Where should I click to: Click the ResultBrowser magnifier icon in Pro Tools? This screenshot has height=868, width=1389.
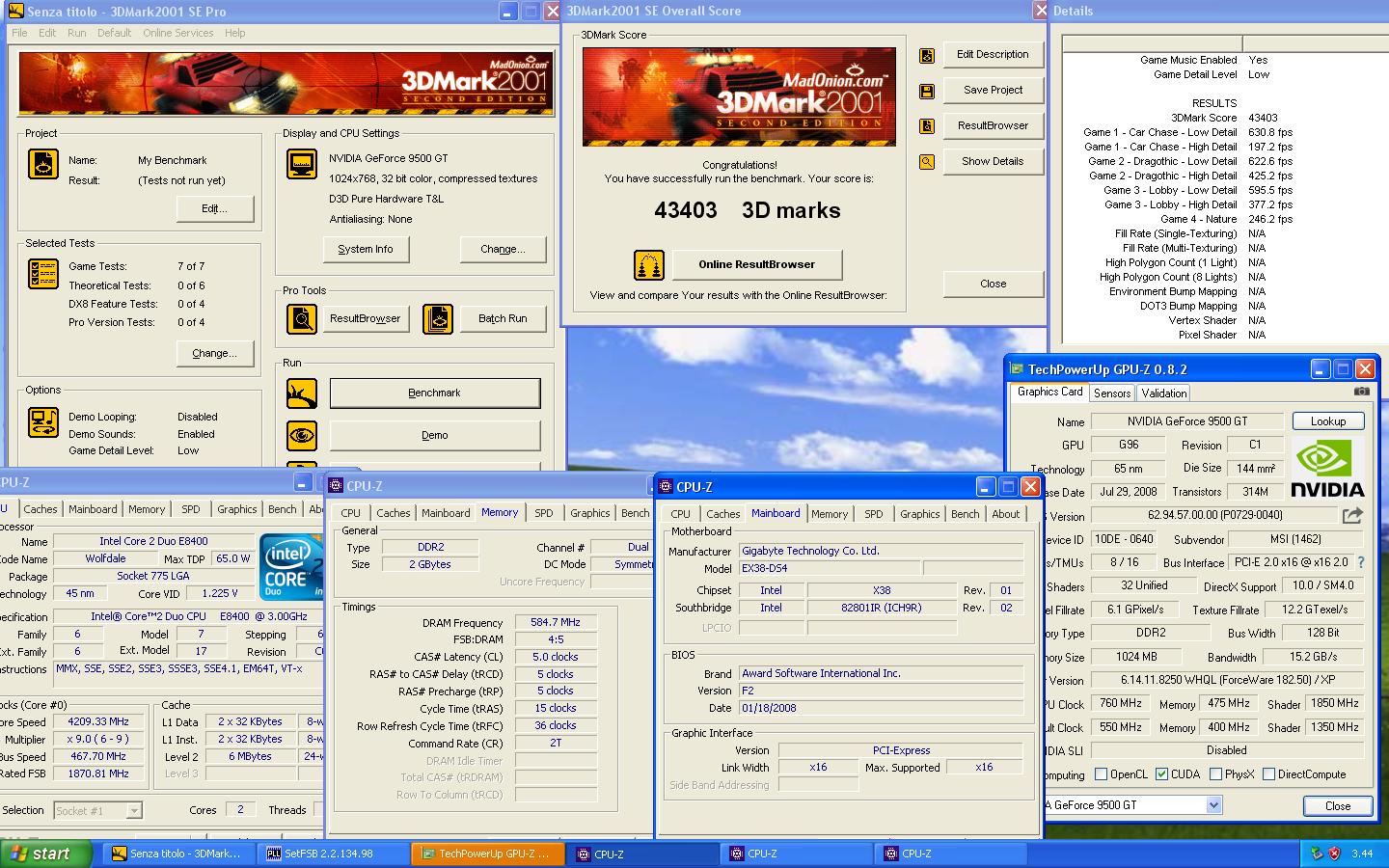point(302,318)
